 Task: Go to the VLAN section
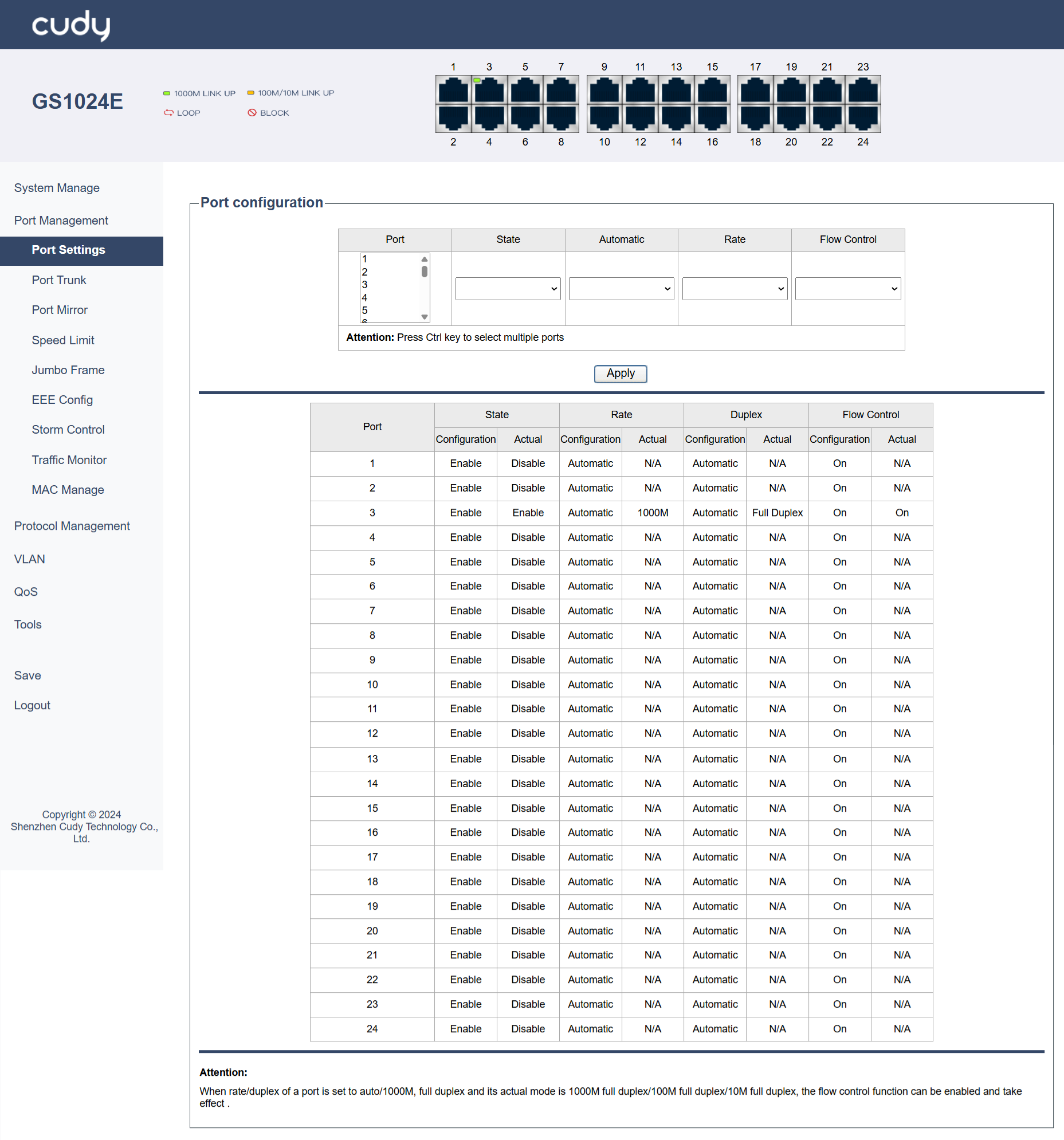tap(29, 559)
